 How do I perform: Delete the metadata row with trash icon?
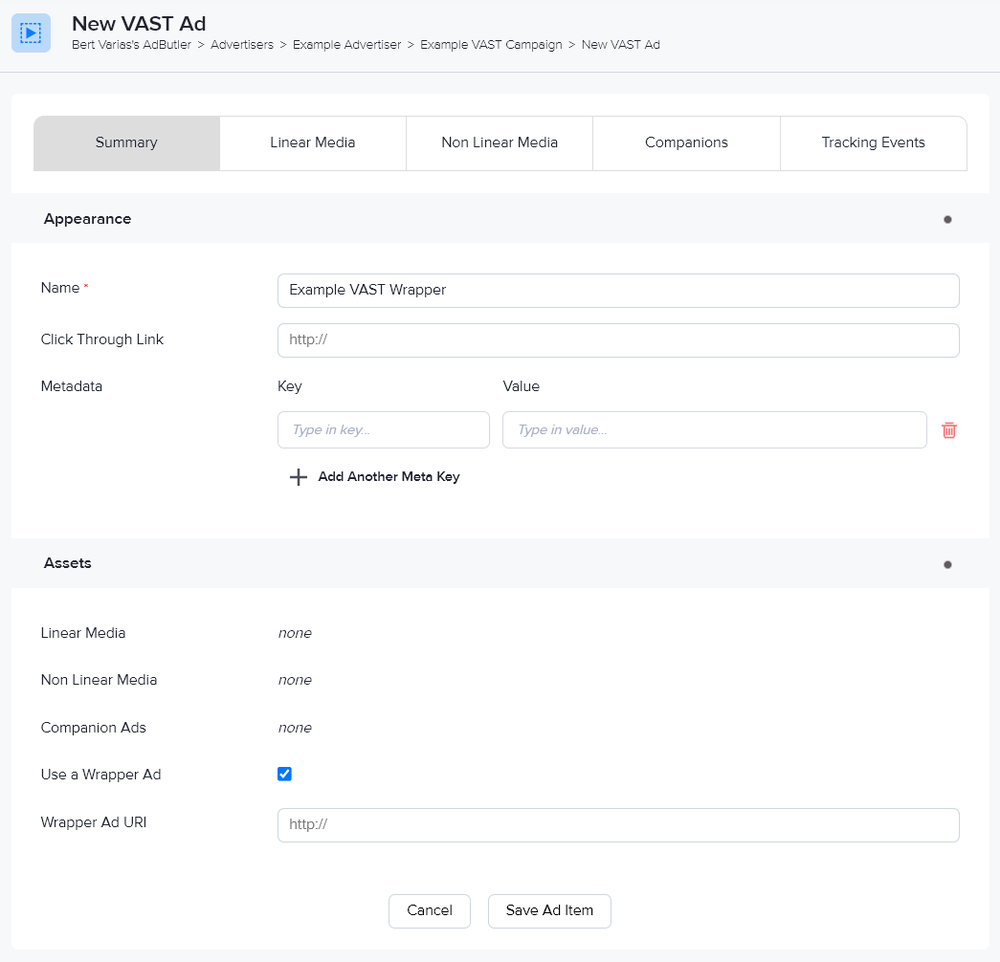coord(949,430)
